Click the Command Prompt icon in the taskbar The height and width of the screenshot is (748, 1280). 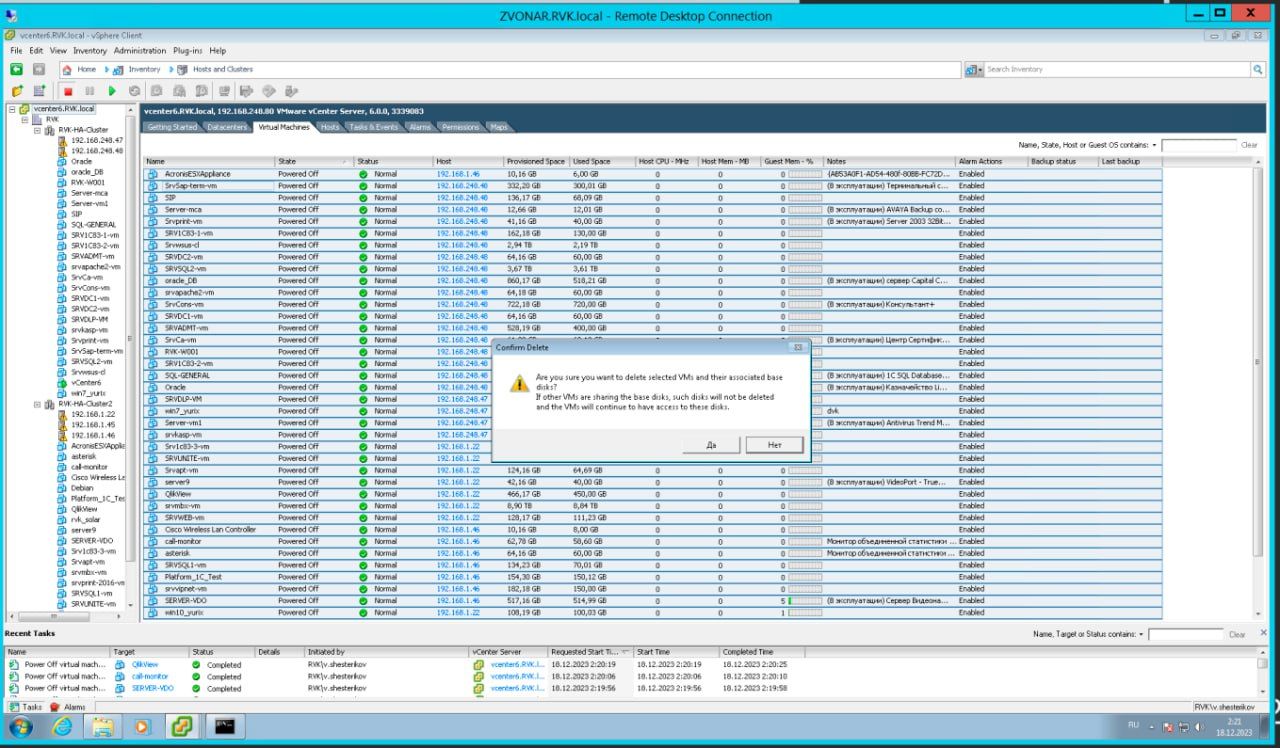point(225,727)
